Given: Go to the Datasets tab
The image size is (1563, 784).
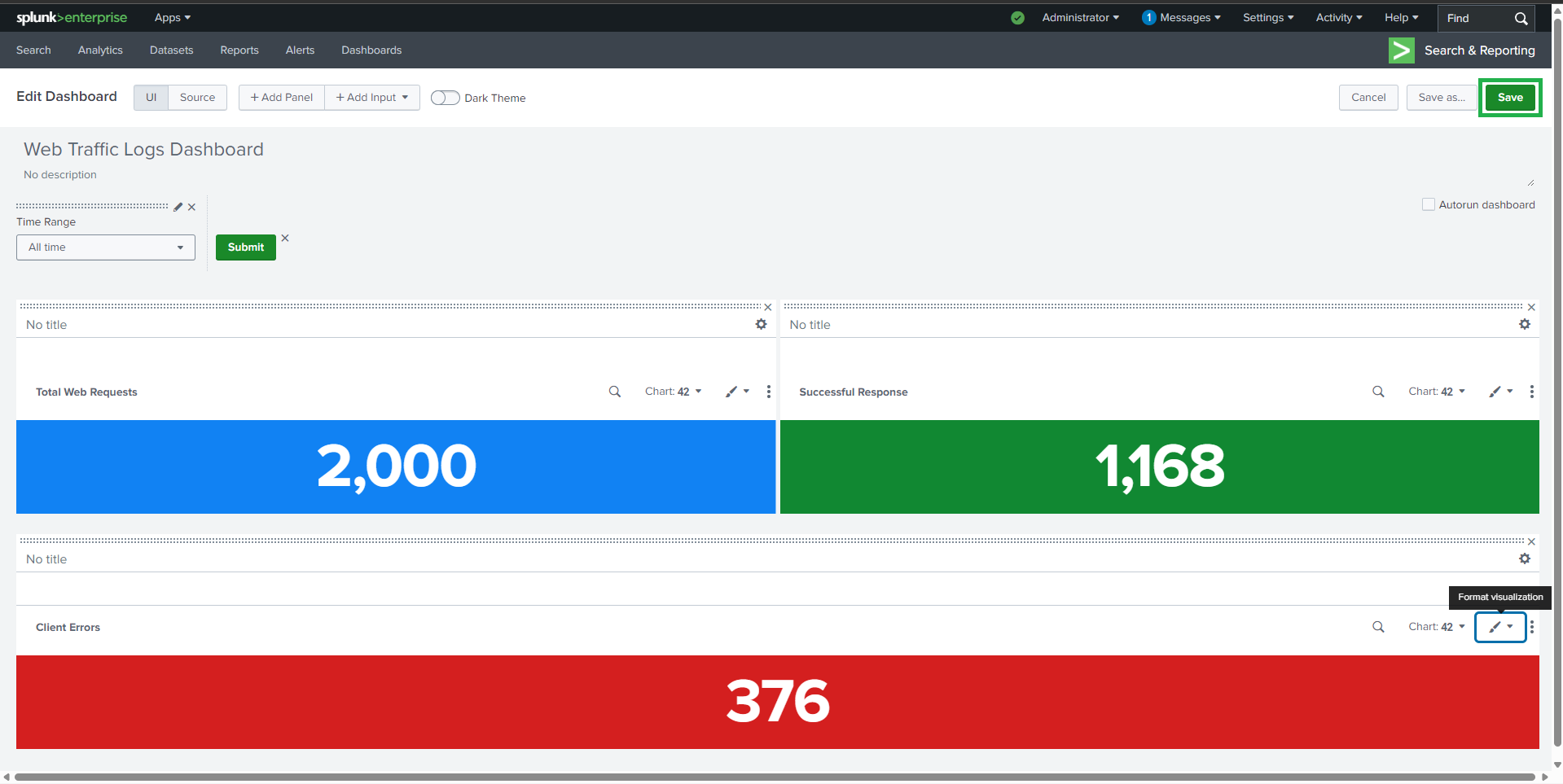Looking at the screenshot, I should (x=171, y=50).
